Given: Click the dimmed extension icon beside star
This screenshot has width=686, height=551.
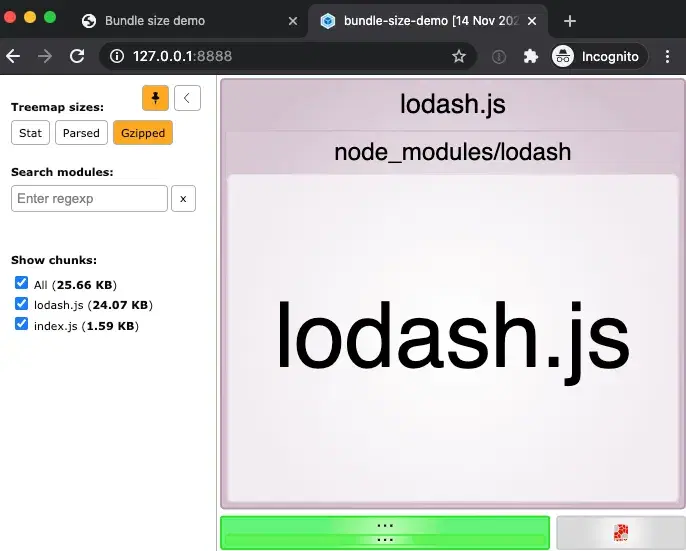Looking at the screenshot, I should 499,56.
